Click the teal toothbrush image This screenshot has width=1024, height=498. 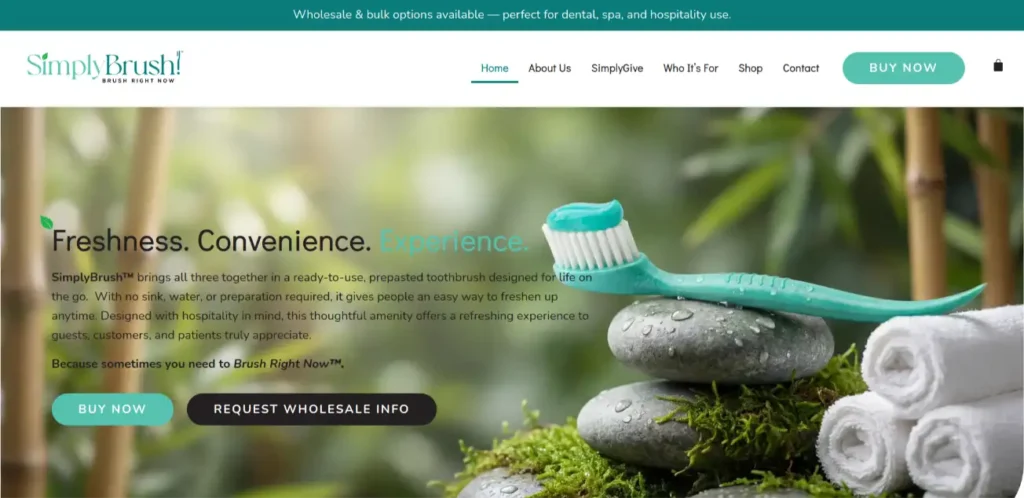pos(761,262)
